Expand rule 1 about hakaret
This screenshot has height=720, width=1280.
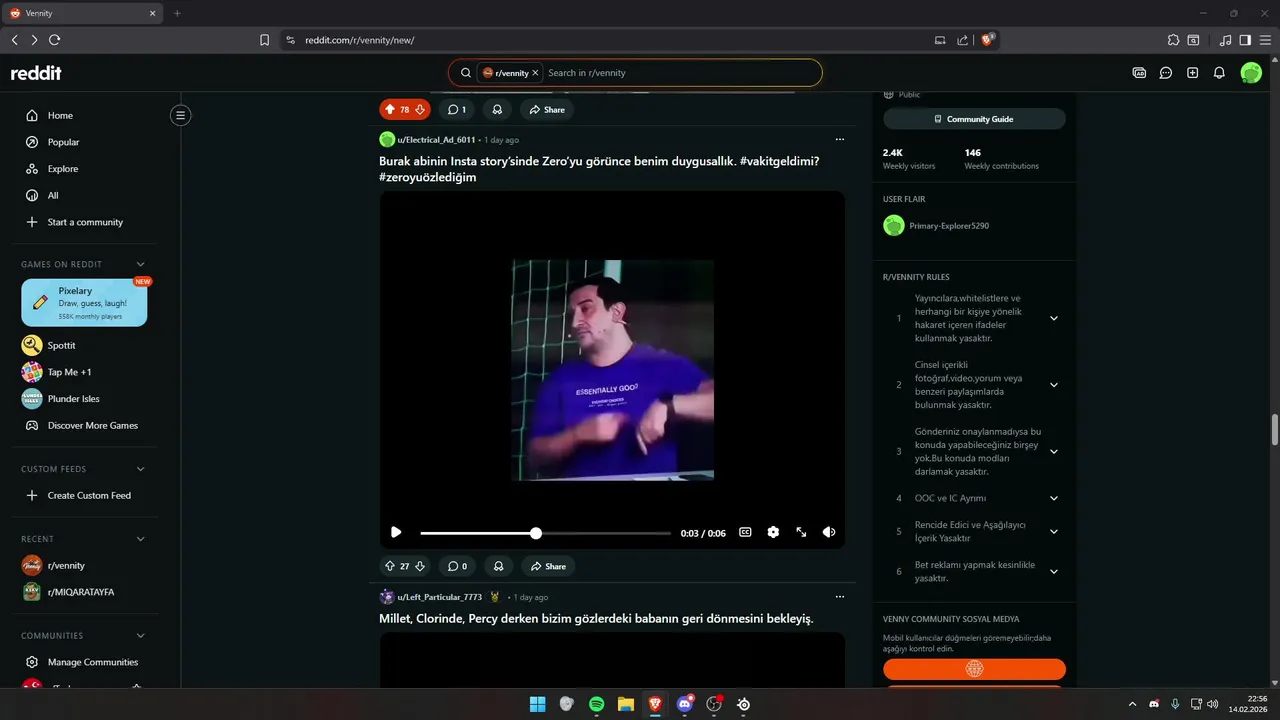pos(1054,318)
